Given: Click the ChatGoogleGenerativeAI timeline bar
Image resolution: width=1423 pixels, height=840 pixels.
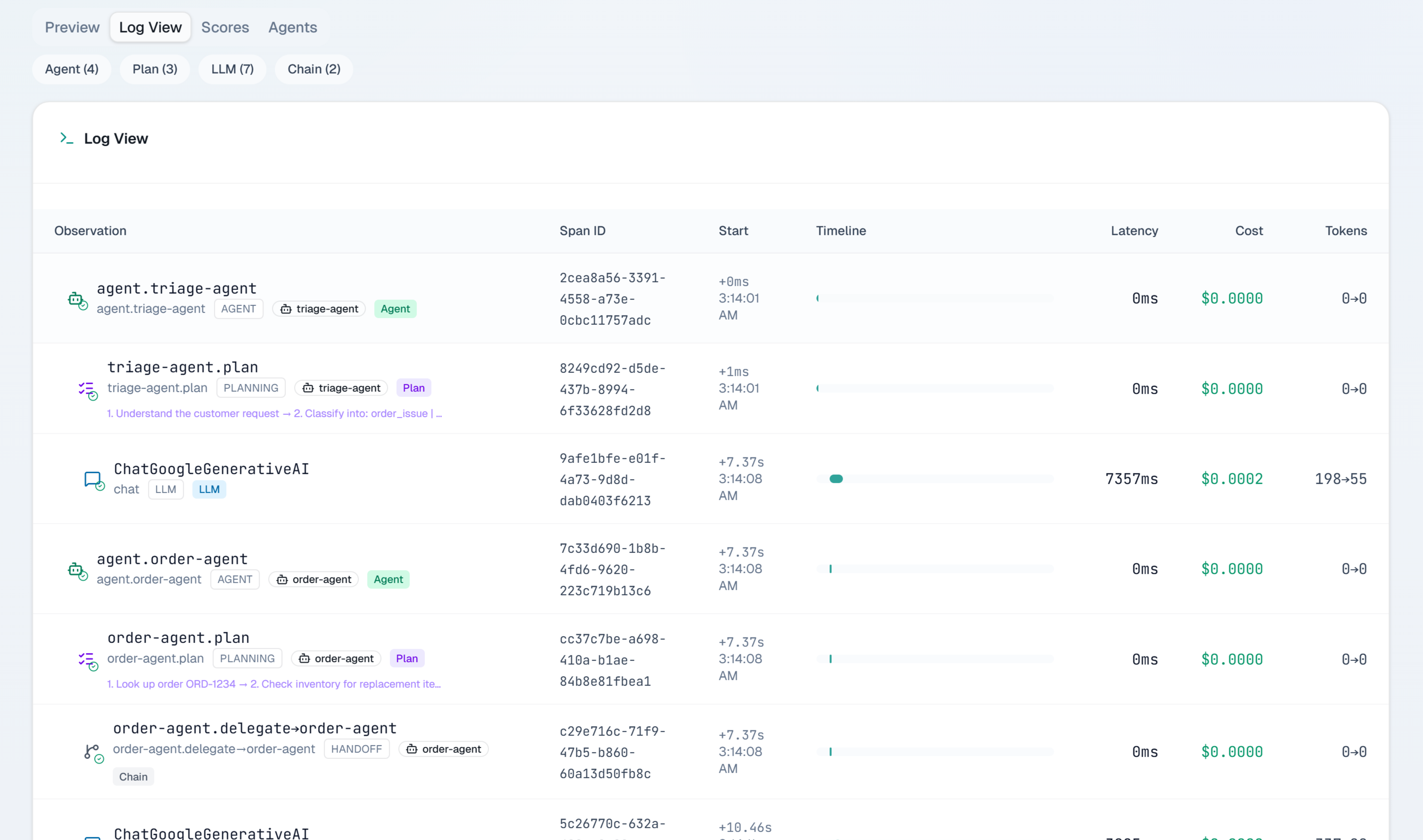Looking at the screenshot, I should click(x=836, y=479).
